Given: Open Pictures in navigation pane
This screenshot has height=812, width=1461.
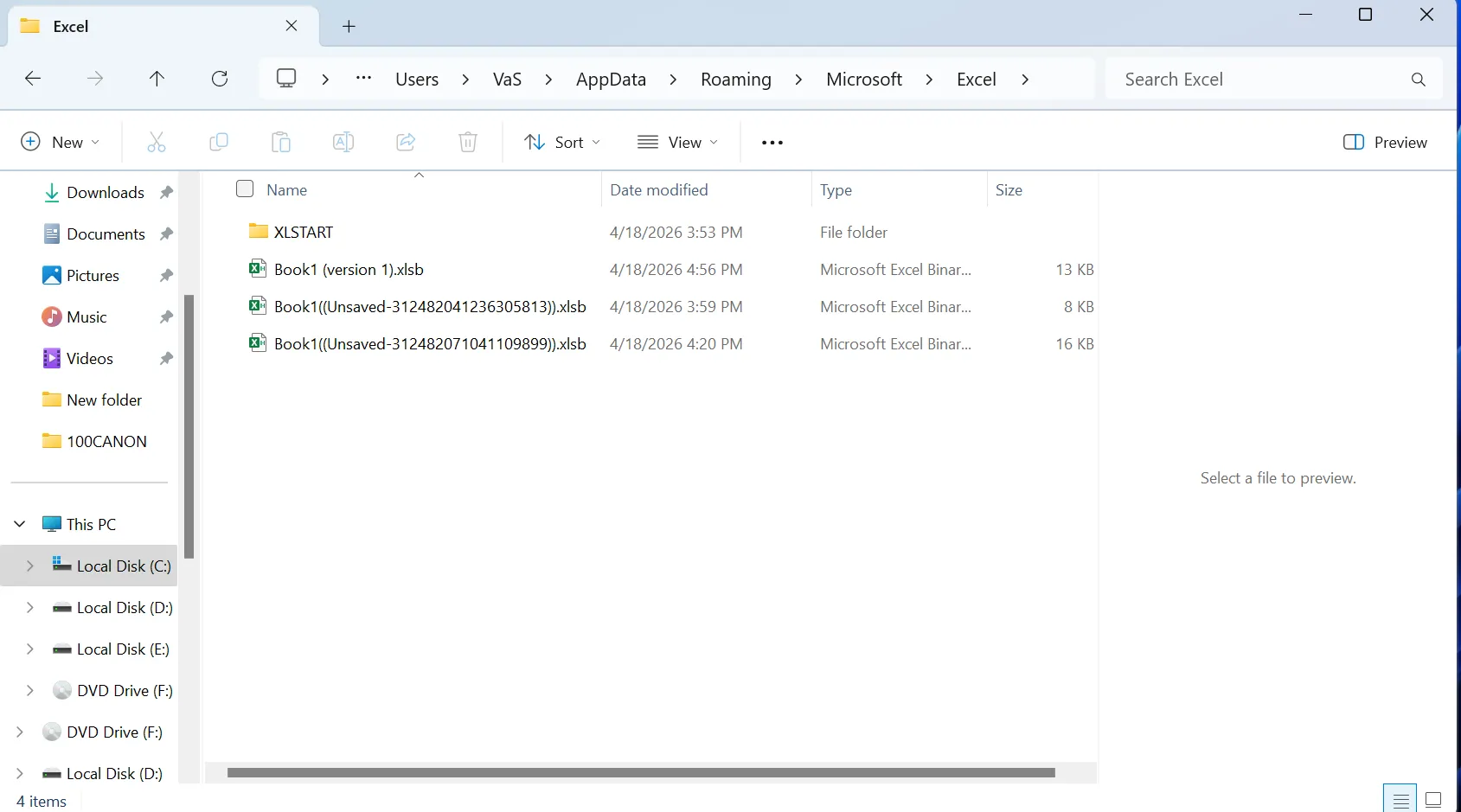Looking at the screenshot, I should 93,276.
